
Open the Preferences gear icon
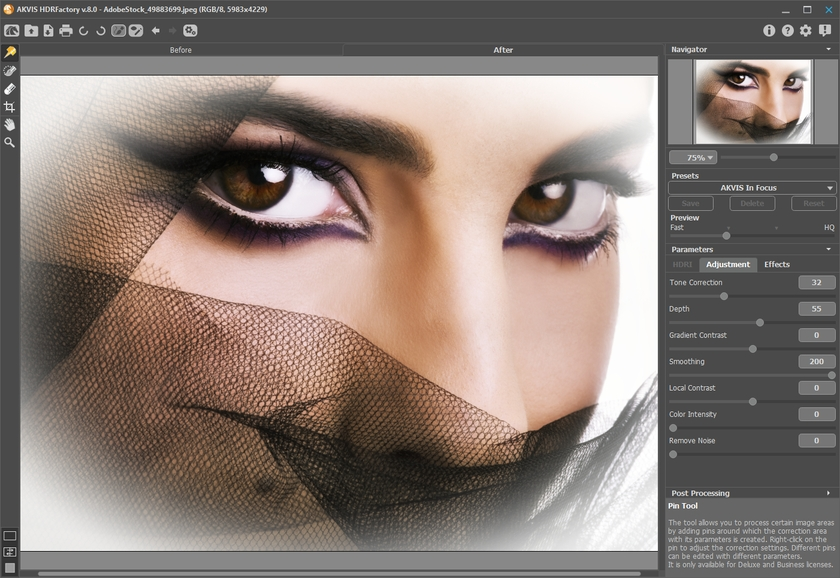806,31
